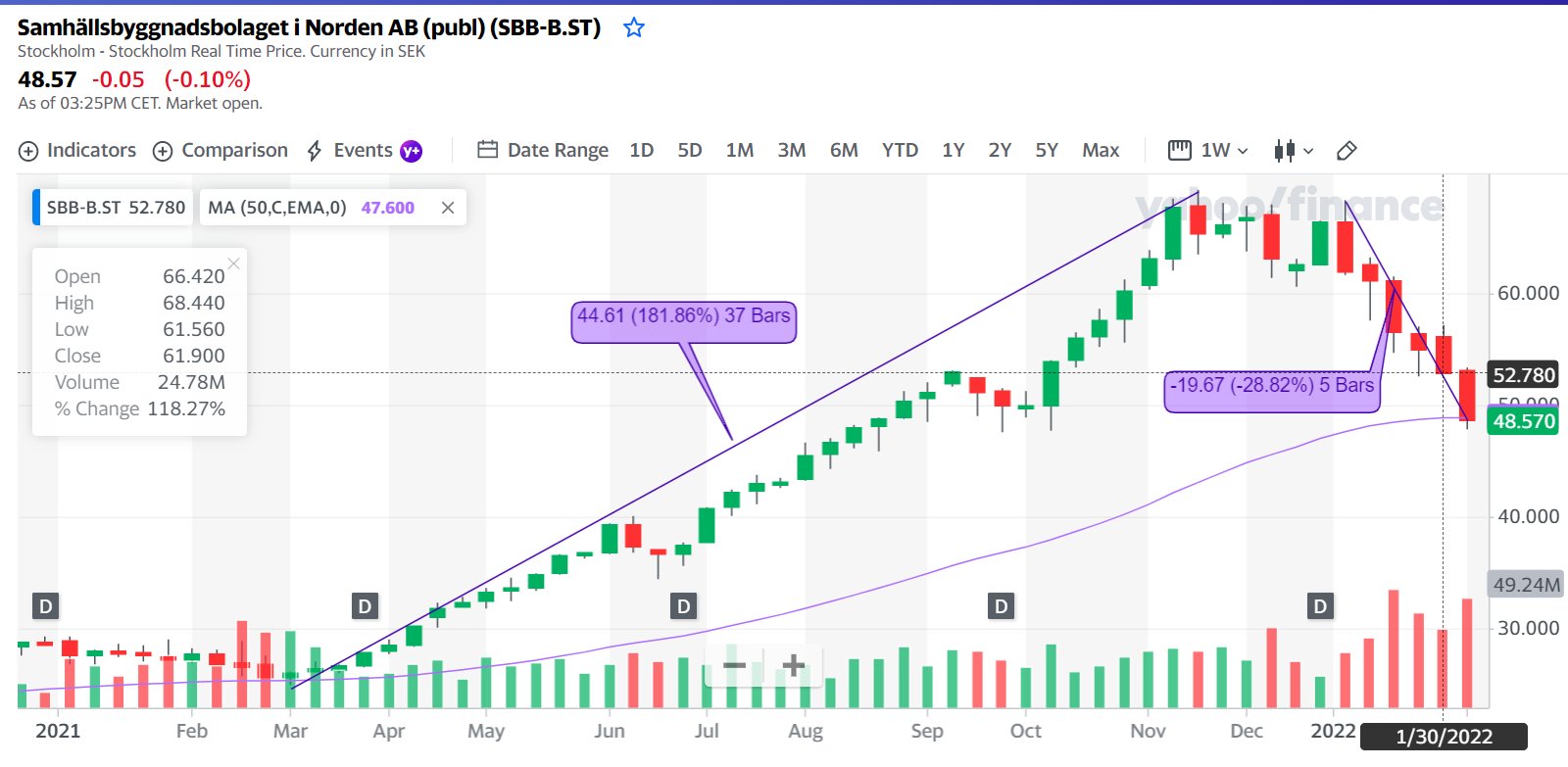Click the 1/30/2022 crosshair date label
Screen dimensions: 1568x767
1444,737
